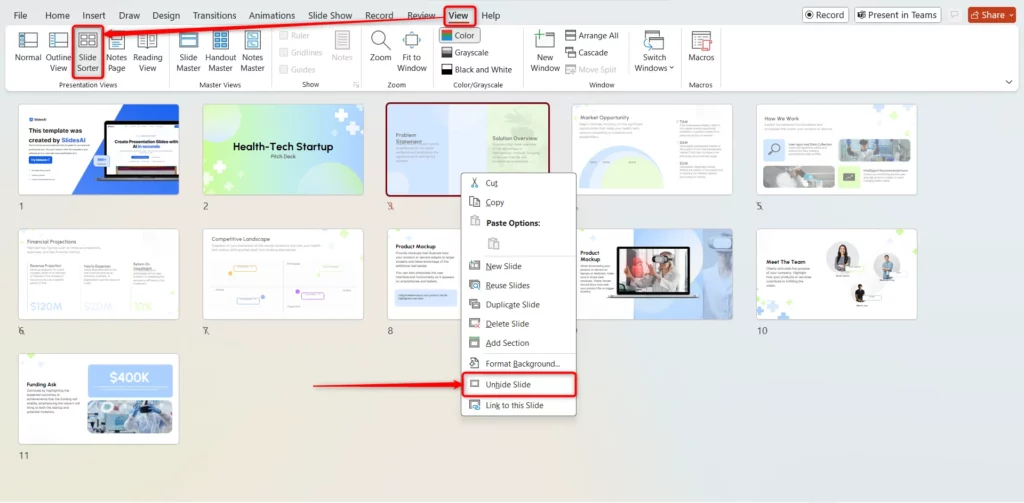1024x503 pixels.
Task: Select the Health-Tech Startup slide thumbnail
Action: [283, 149]
